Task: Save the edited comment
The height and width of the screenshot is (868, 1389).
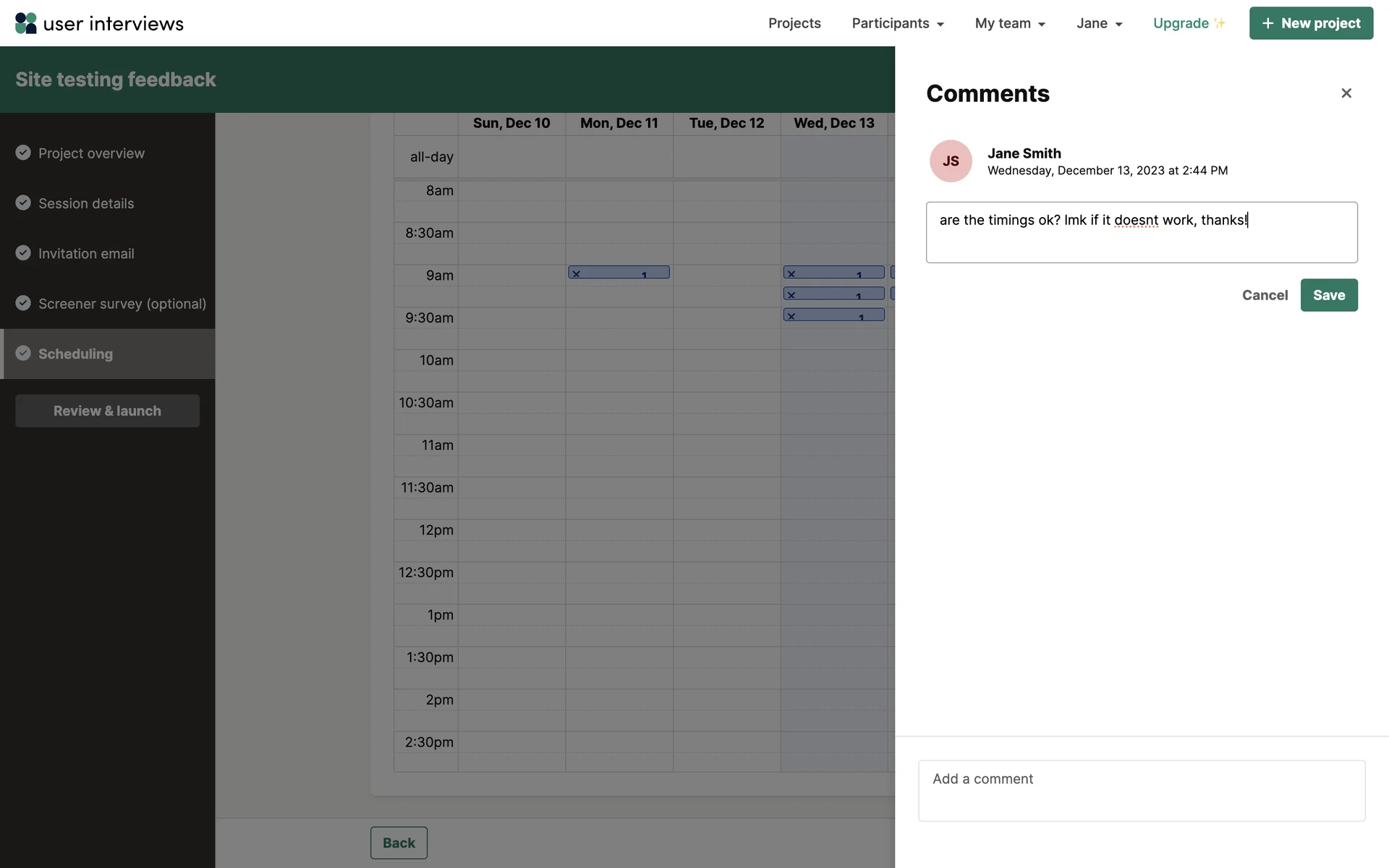Action: click(x=1328, y=295)
